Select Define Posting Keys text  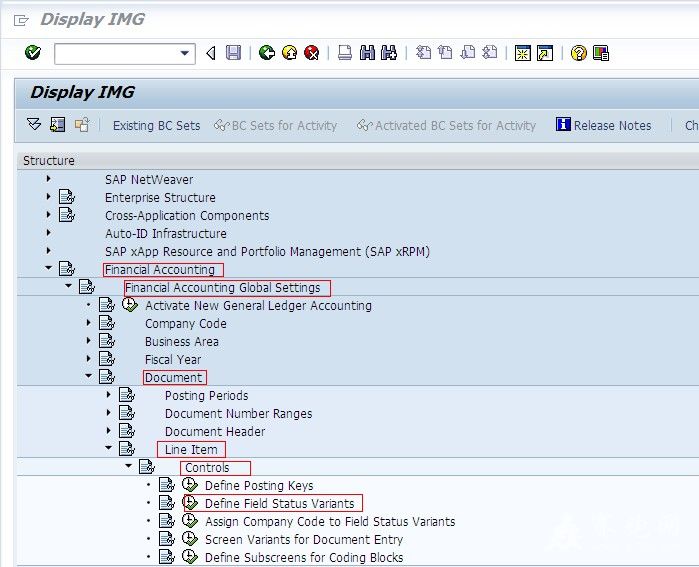point(259,485)
